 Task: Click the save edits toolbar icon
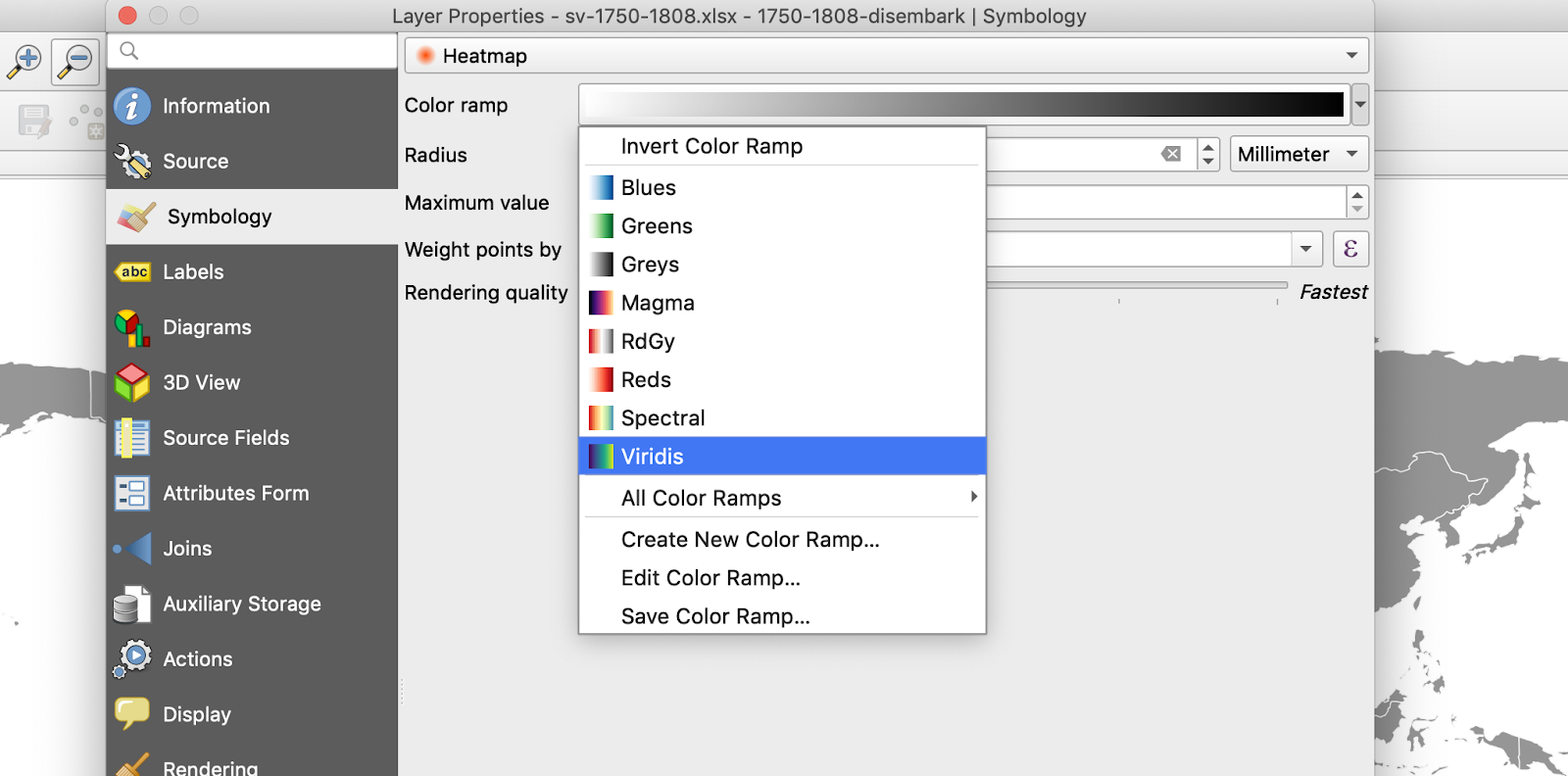coord(34,121)
